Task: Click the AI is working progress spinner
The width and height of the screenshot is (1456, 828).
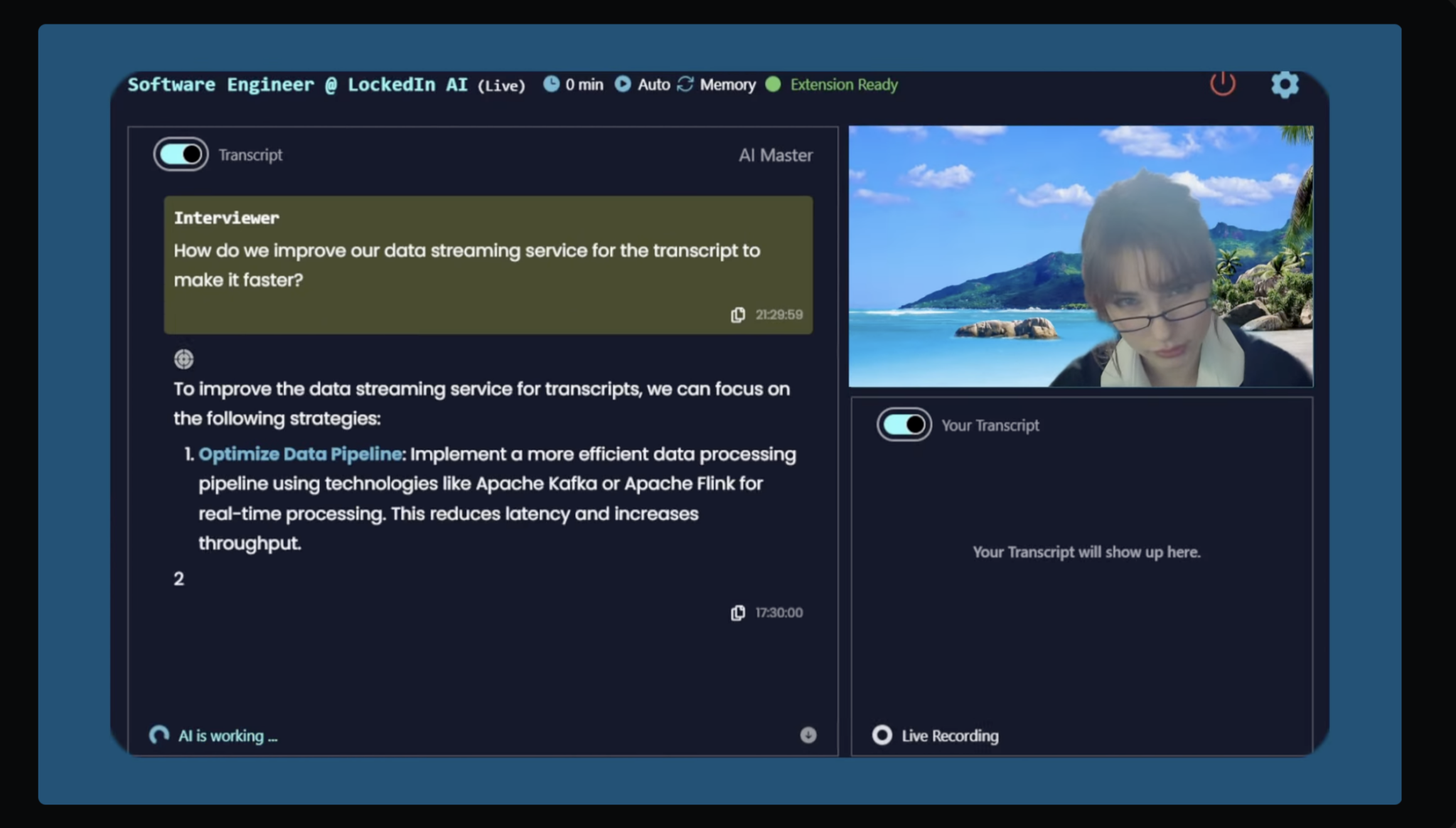Action: coord(158,736)
